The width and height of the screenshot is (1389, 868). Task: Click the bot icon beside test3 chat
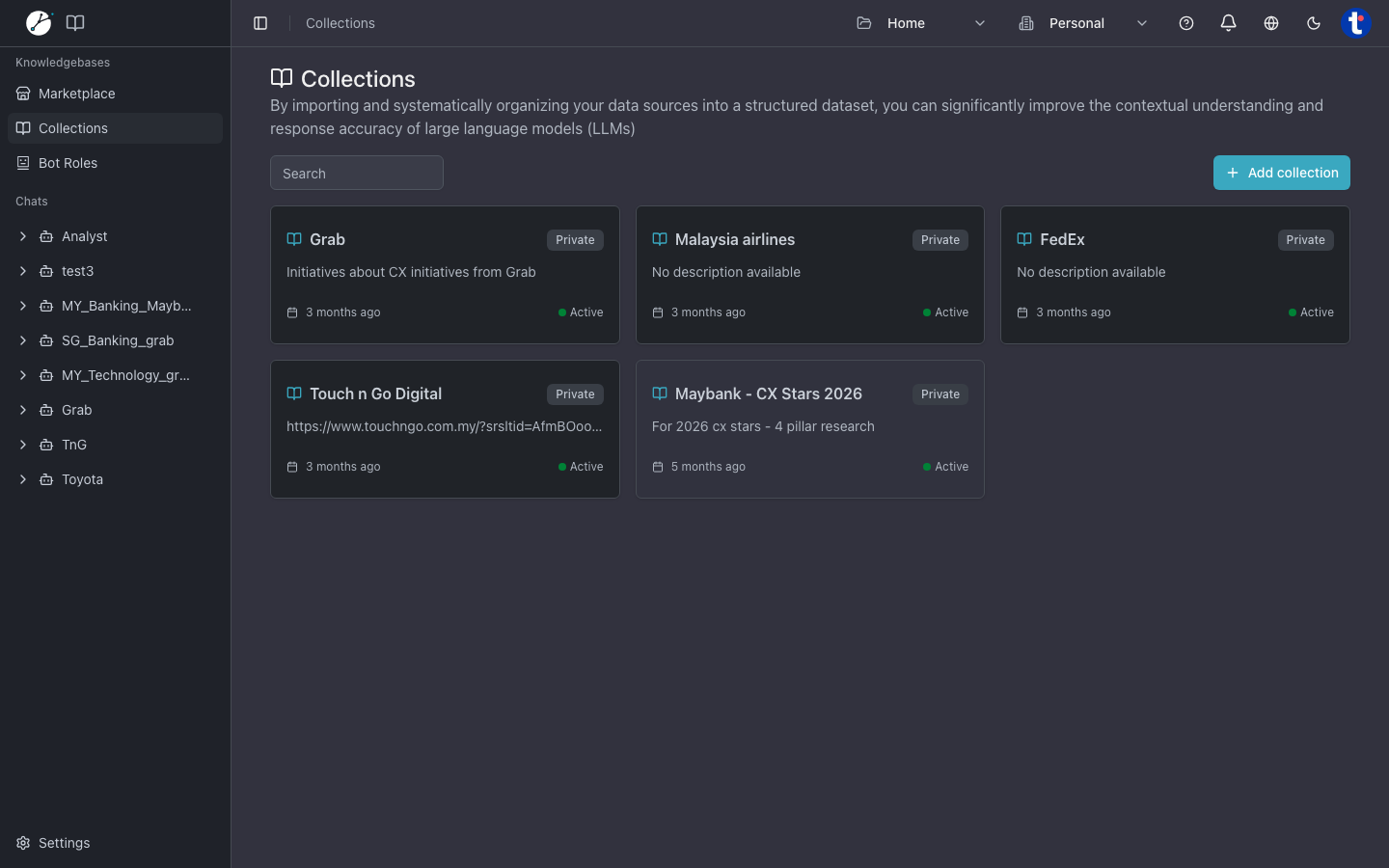point(46,271)
